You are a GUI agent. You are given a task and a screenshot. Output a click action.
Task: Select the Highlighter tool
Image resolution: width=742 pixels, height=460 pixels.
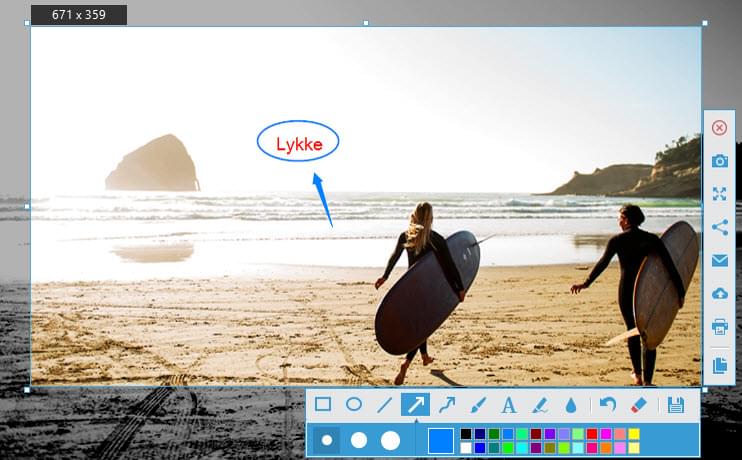tap(540, 405)
